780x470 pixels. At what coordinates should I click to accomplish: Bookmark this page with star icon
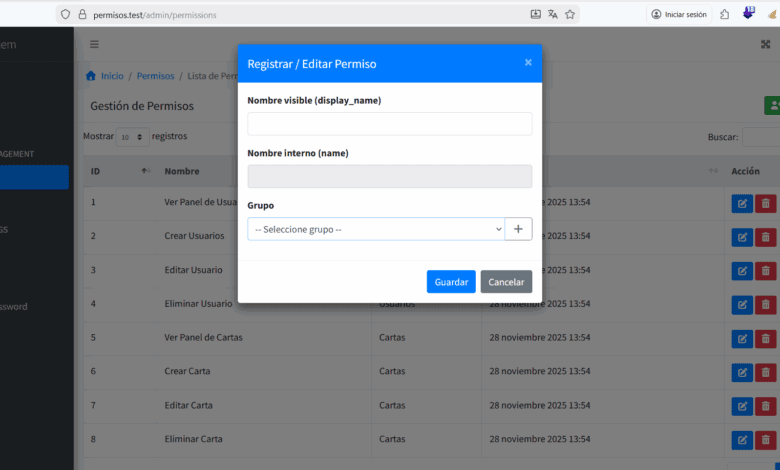pyautogui.click(x=570, y=14)
